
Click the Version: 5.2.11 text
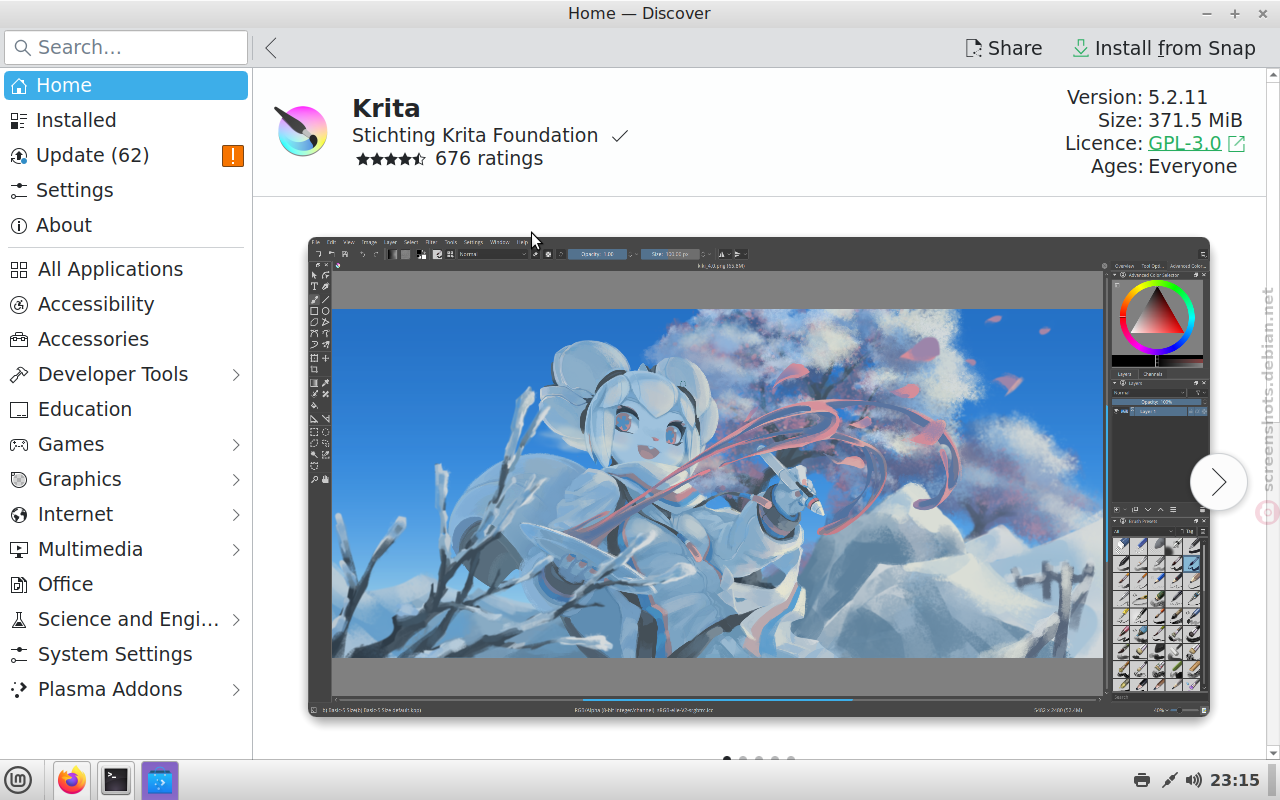coord(1137,97)
